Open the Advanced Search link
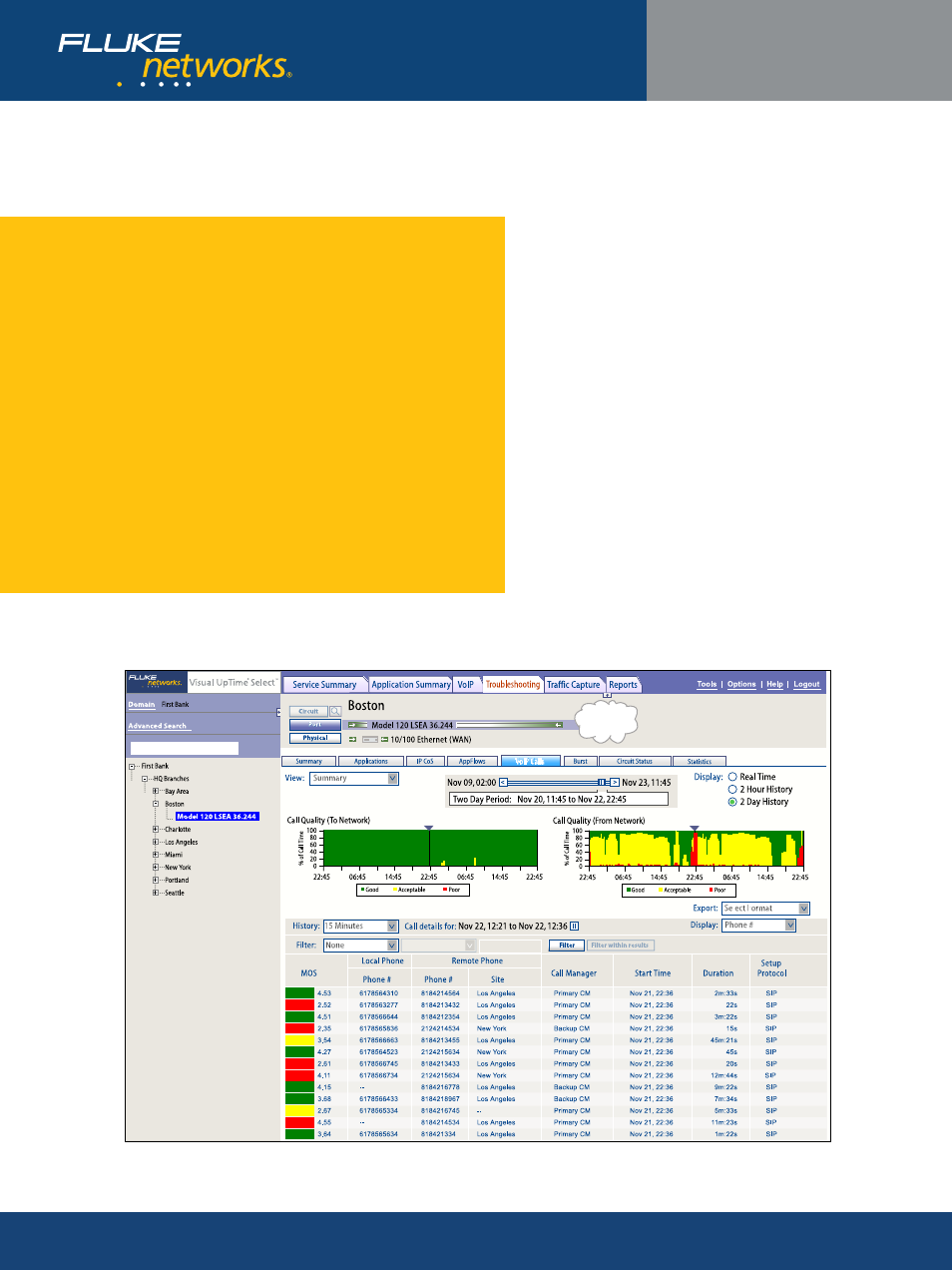Screen dimensions: 952x1270 158,726
